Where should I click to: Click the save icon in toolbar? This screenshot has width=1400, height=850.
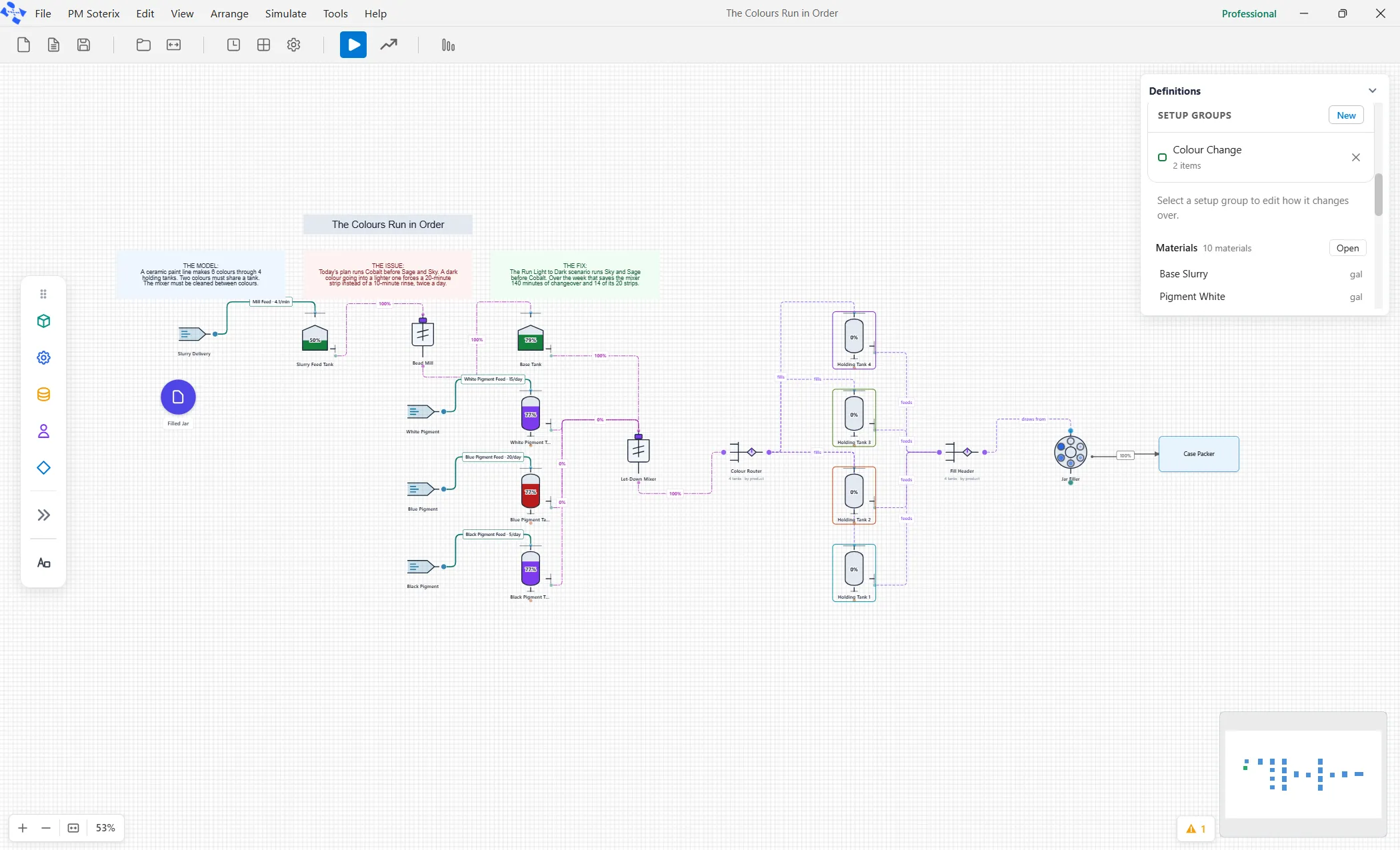(83, 45)
